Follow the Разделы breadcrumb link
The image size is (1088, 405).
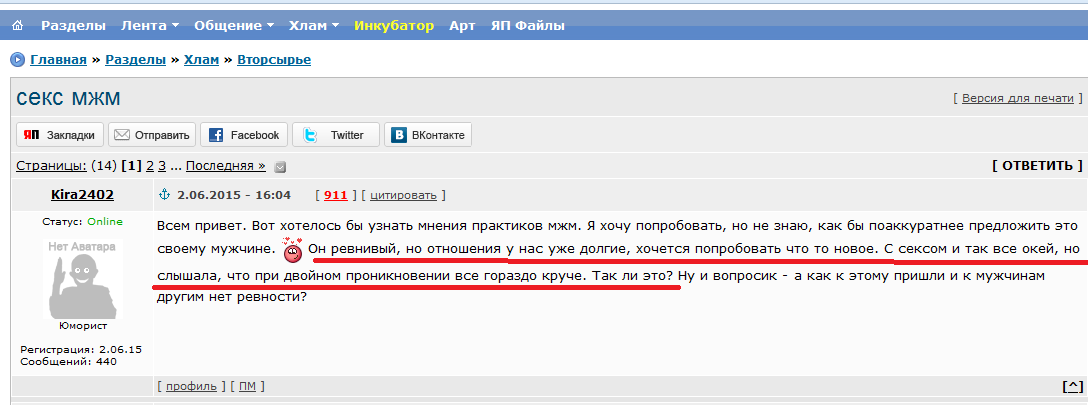coord(135,60)
